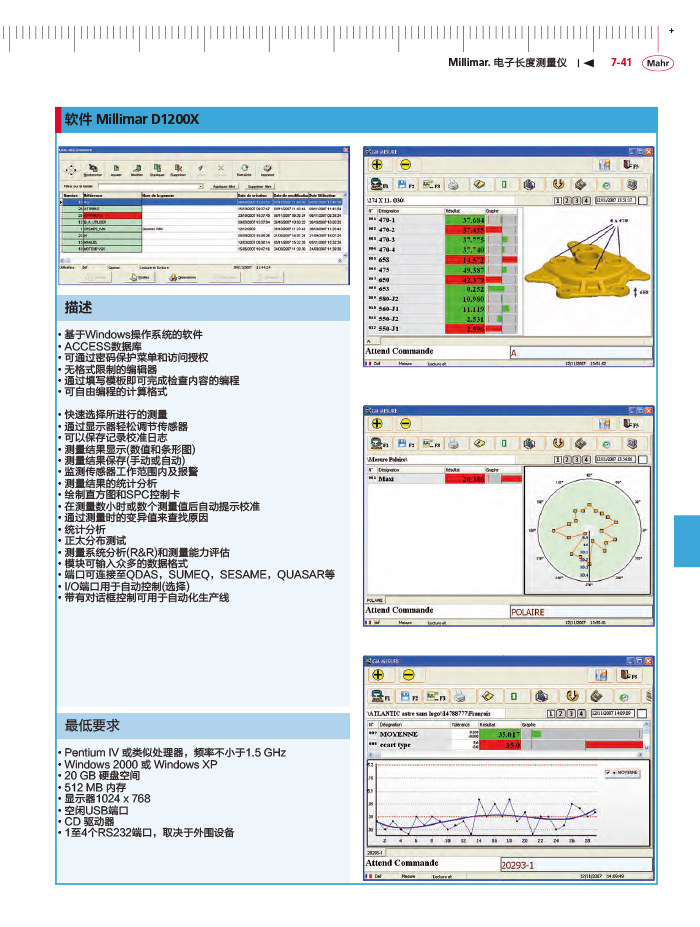Click F5 exit-door icon in part-measurement window
Screen dimensions: 700x927
coord(629,164)
